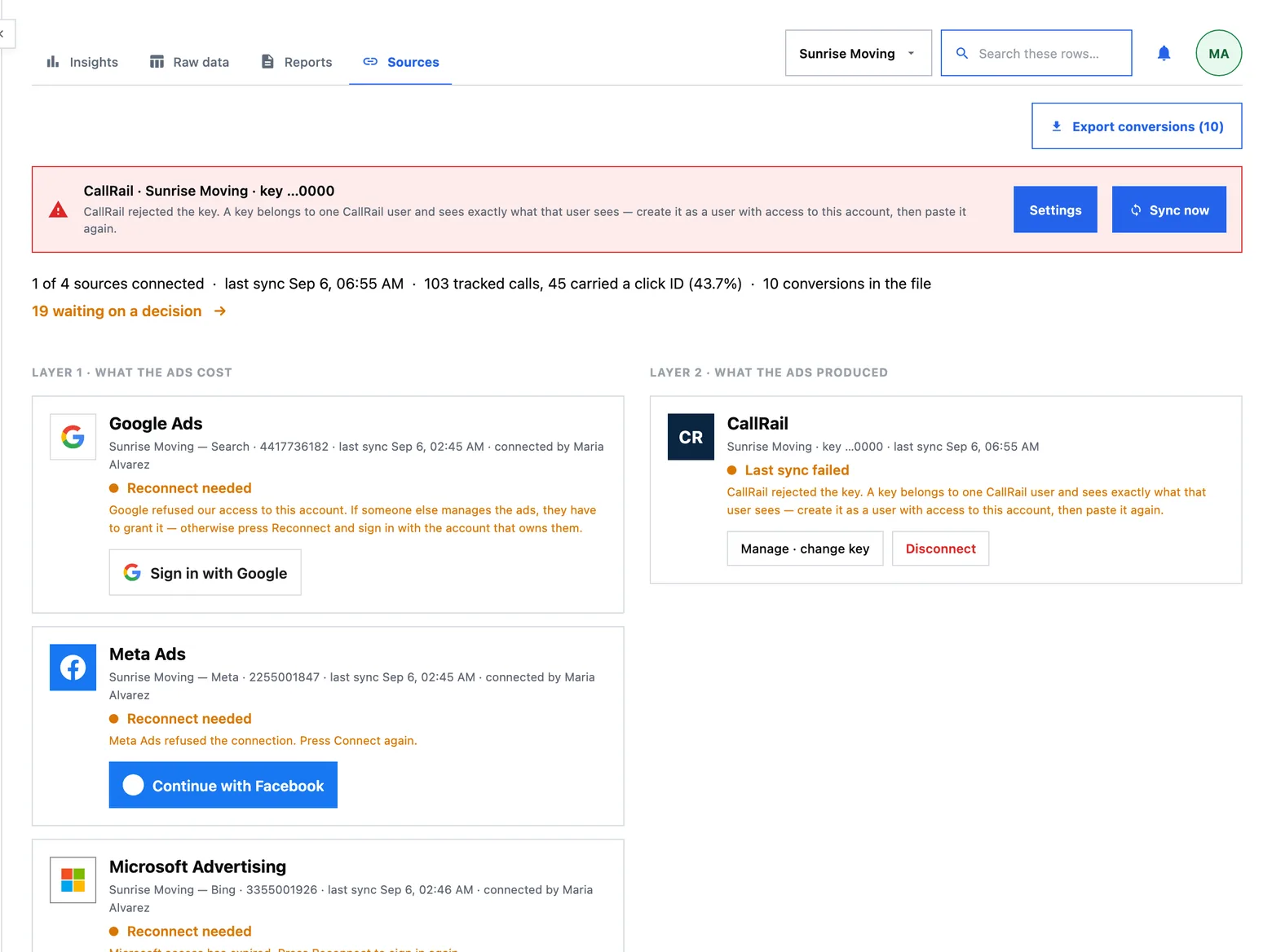The width and height of the screenshot is (1272, 952).
Task: Click the Meta Ads card title
Action: [148, 654]
